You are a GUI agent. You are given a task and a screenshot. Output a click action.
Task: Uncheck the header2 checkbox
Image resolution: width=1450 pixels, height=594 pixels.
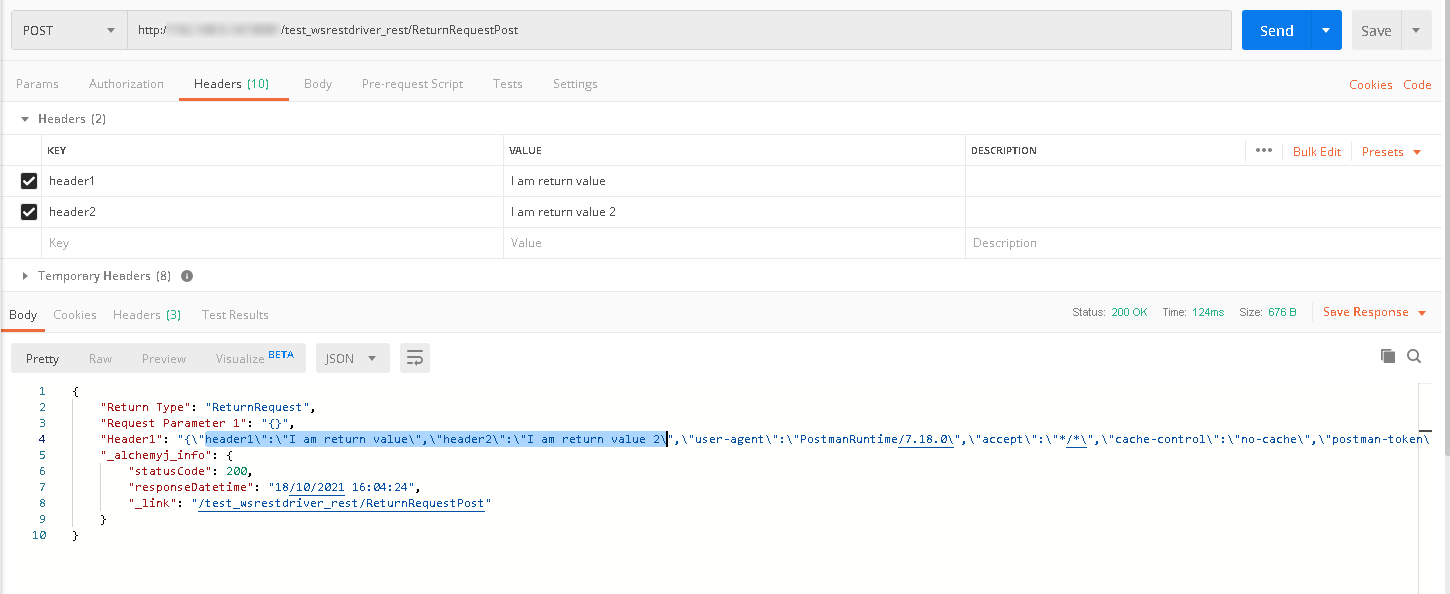(x=29, y=212)
